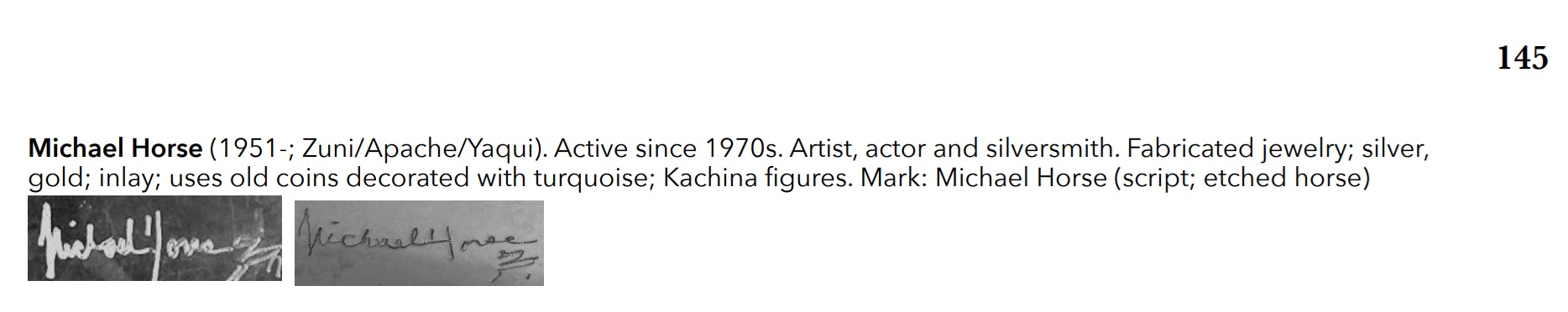Viewport: 1568px width, 312px height.
Task: Open the light gray signature image
Action: click(419, 243)
